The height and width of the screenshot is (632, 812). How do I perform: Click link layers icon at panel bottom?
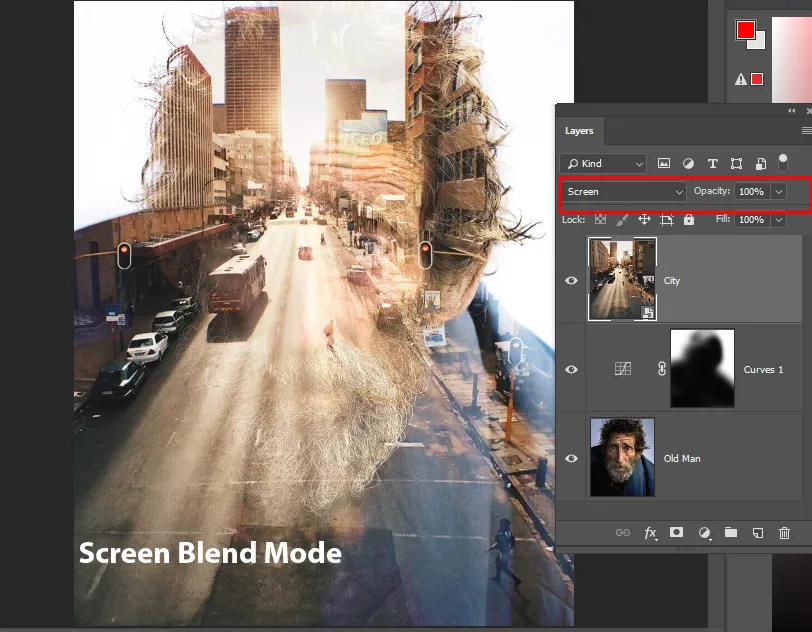pos(623,533)
